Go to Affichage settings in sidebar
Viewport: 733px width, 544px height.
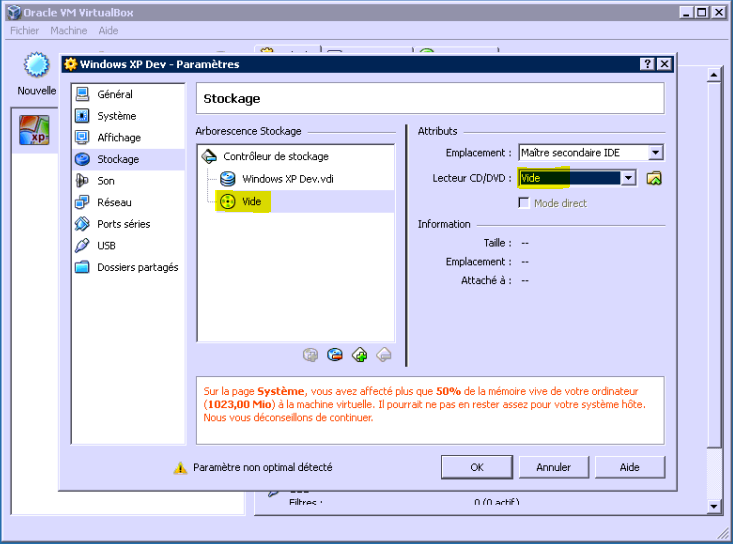[118, 138]
